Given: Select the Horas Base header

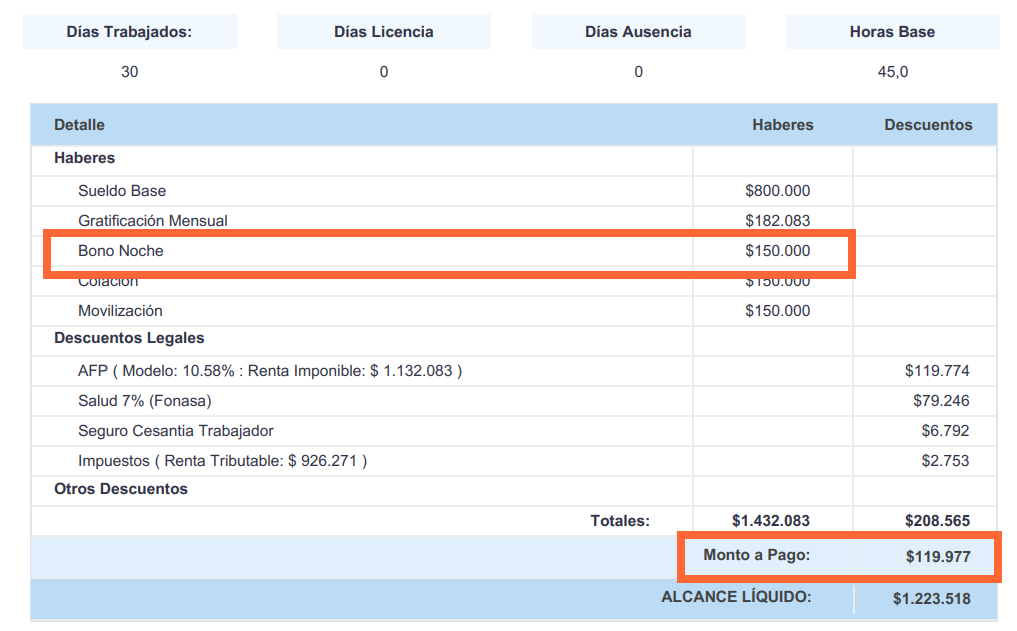Looking at the screenshot, I should (x=891, y=31).
